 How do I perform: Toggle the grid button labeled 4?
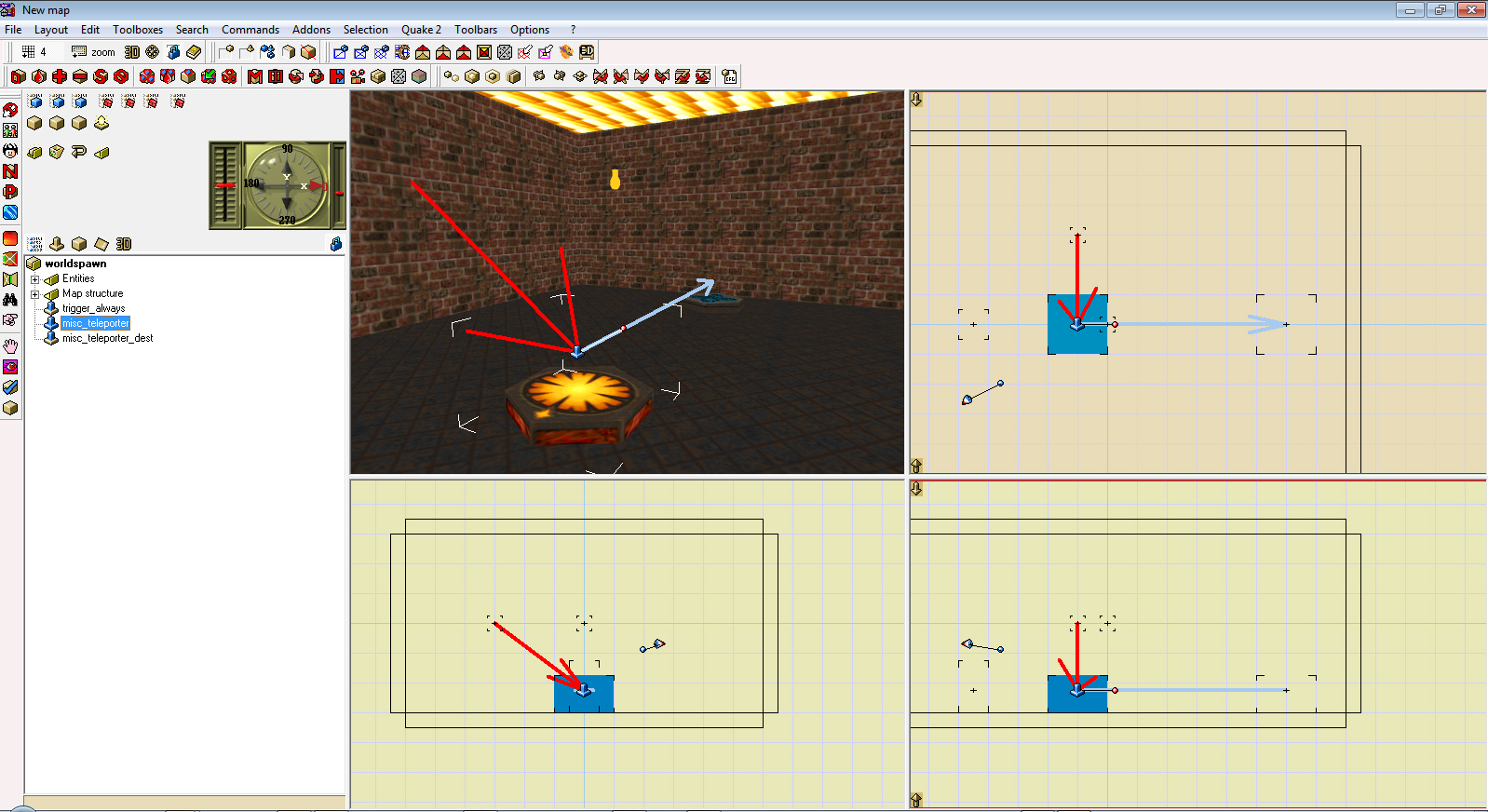click(34, 52)
